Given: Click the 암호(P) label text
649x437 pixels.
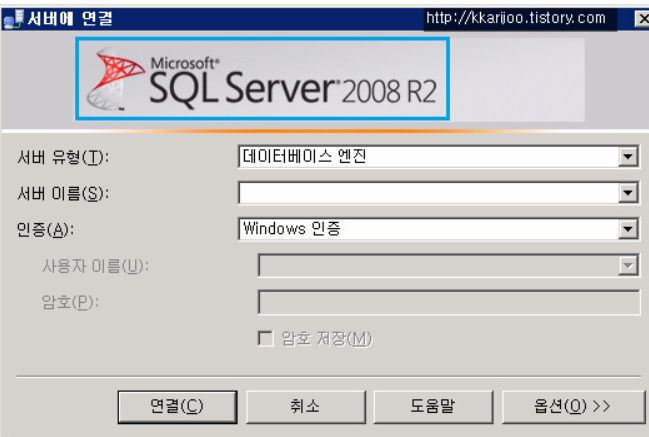Looking at the screenshot, I should (70, 302).
